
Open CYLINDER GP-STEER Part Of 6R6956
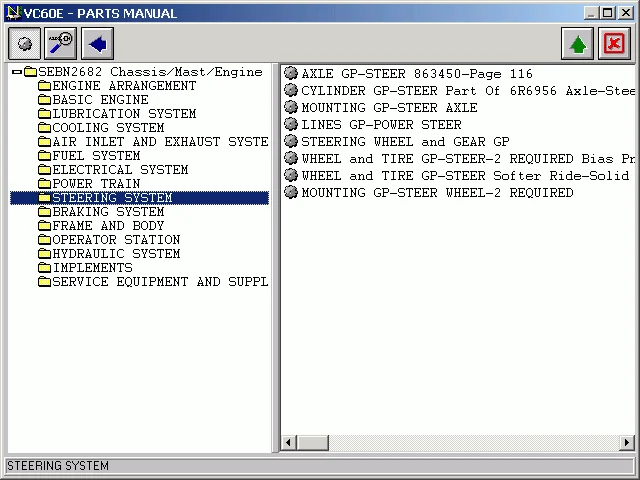(468, 91)
